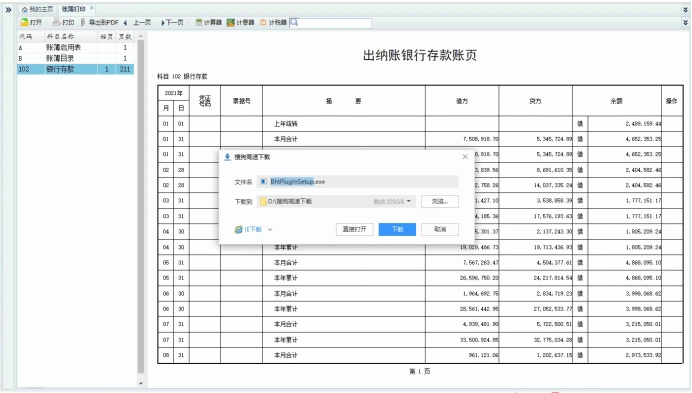Viewport: 692px width, 393px height.
Task: Click the account list vertical scrollbar track
Action: click(141, 208)
